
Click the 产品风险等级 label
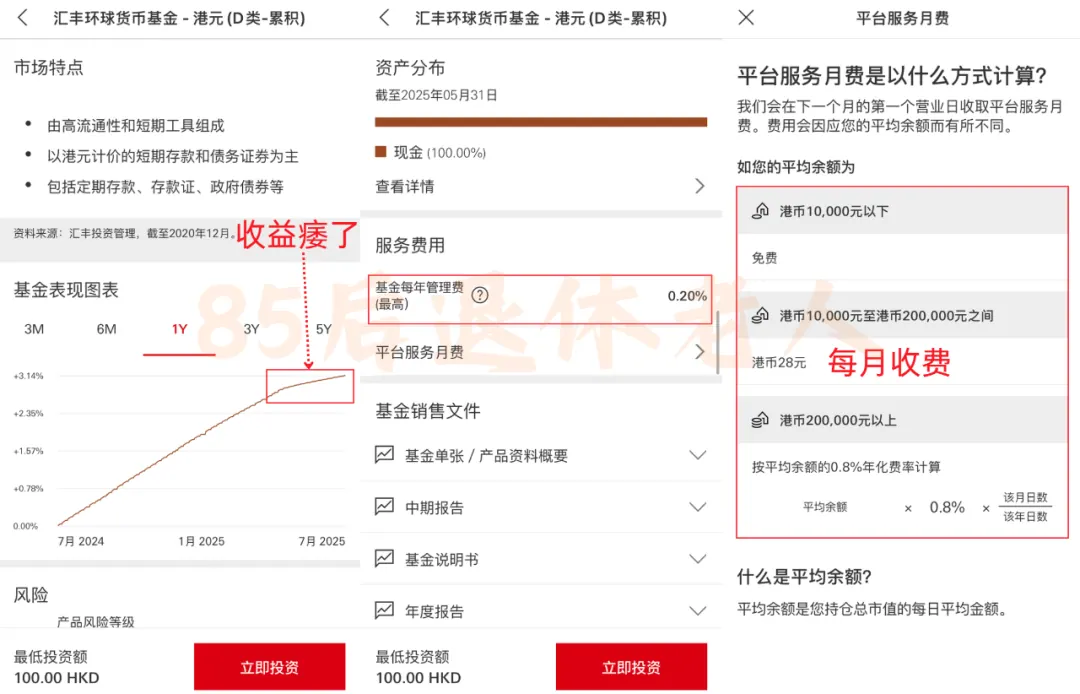[x=96, y=622]
